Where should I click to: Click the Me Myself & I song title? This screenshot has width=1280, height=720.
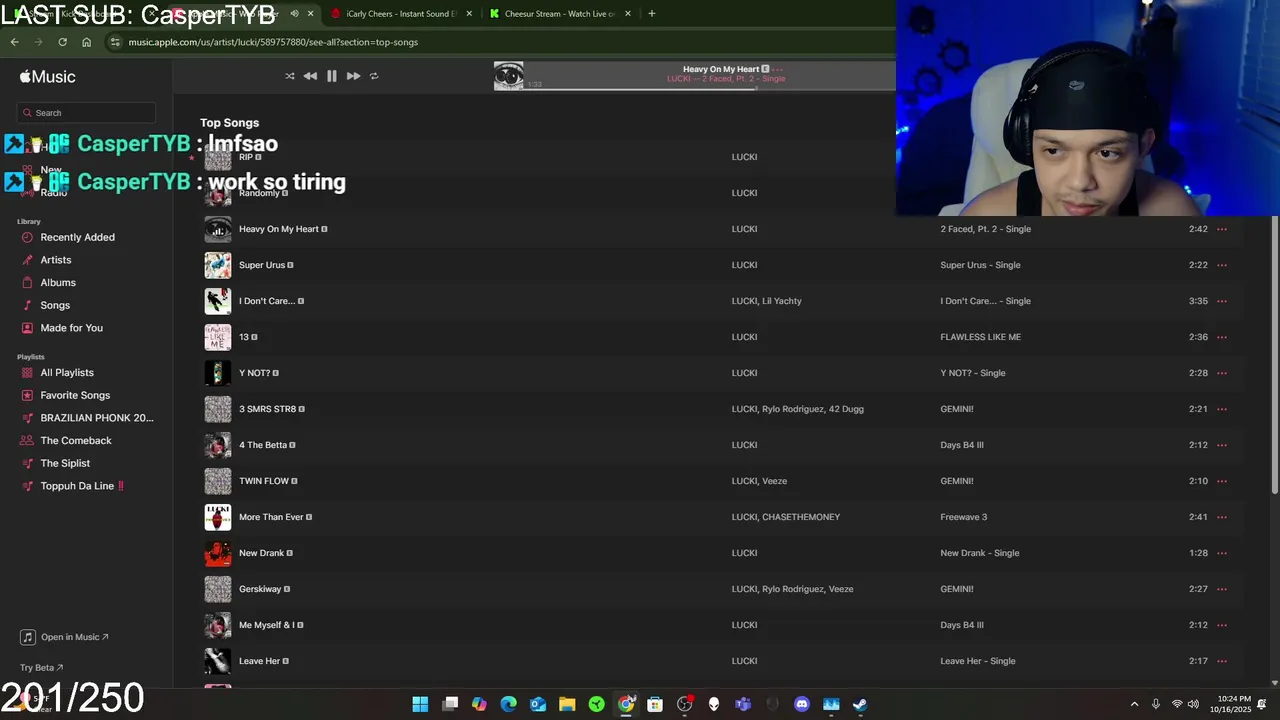pyautogui.click(x=266, y=625)
